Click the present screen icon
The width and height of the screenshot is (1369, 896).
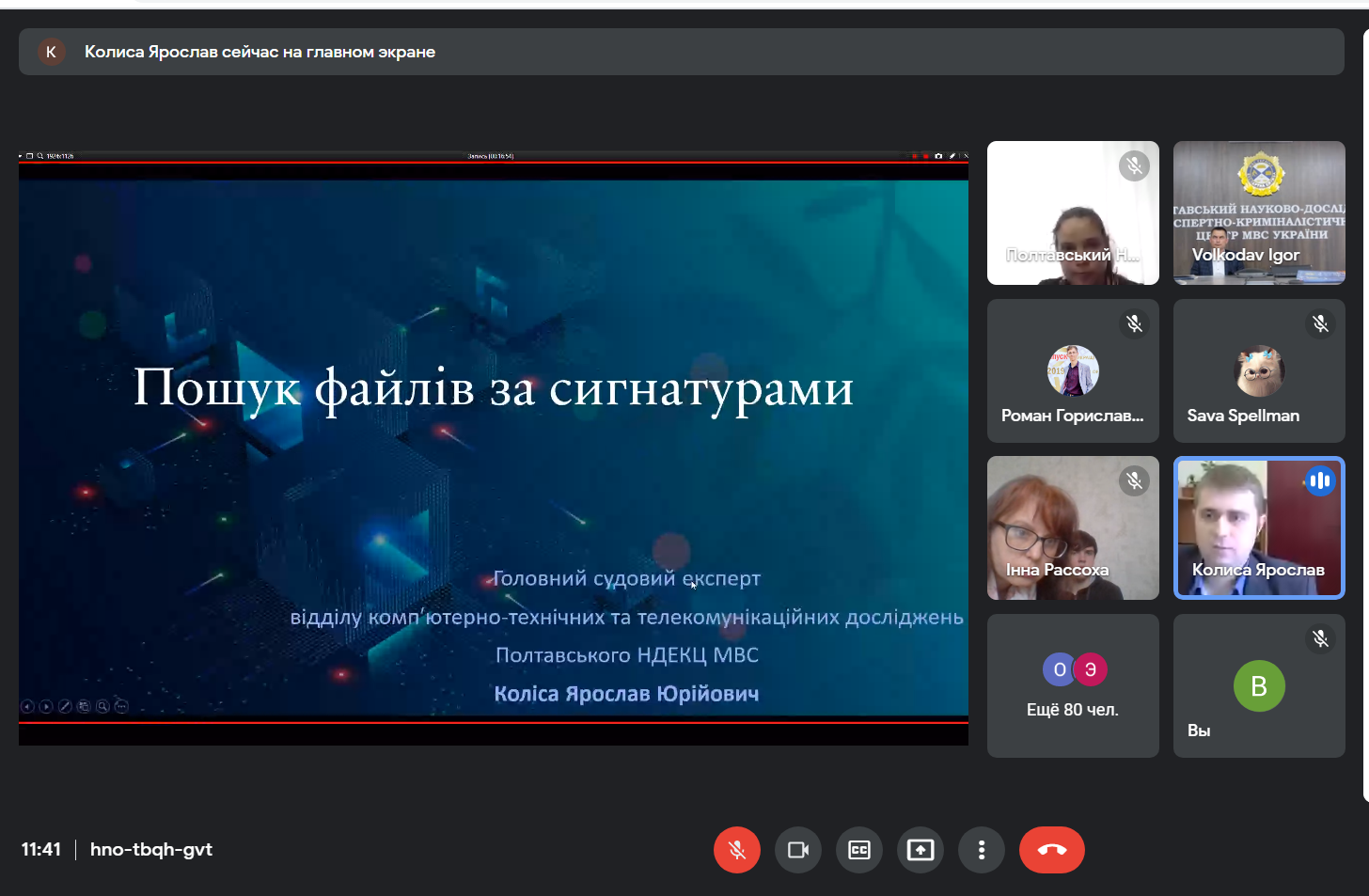[921, 850]
